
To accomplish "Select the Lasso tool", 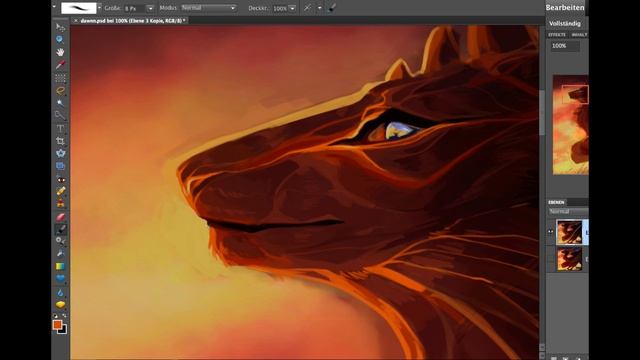I will tap(60, 90).
